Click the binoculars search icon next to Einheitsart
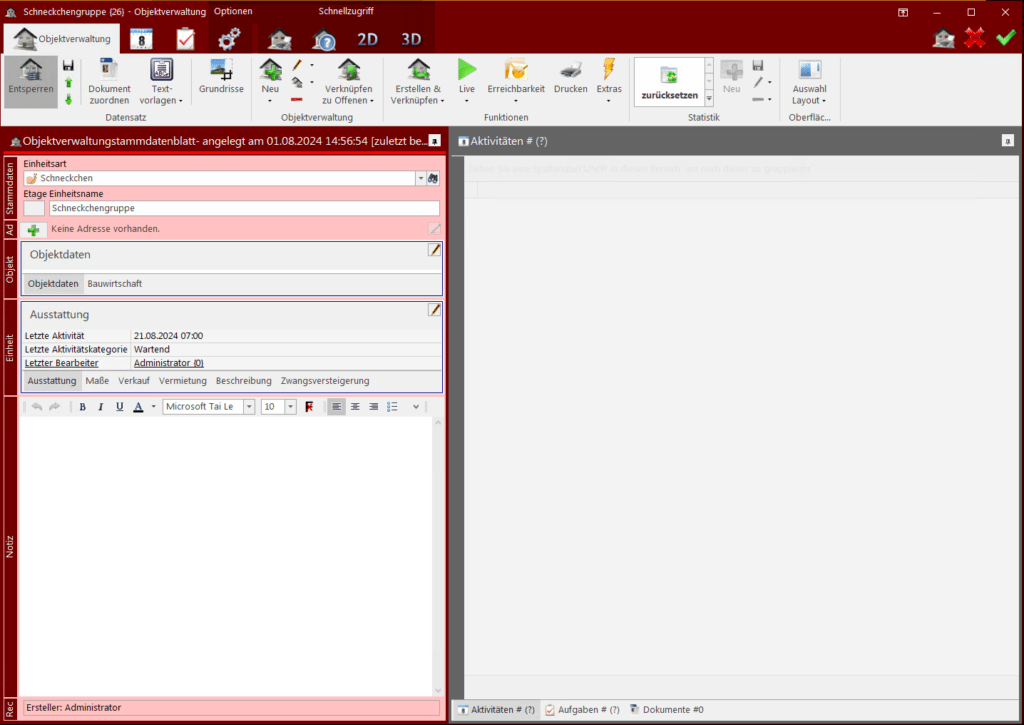Viewport: 1024px width, 725px height. (433, 178)
